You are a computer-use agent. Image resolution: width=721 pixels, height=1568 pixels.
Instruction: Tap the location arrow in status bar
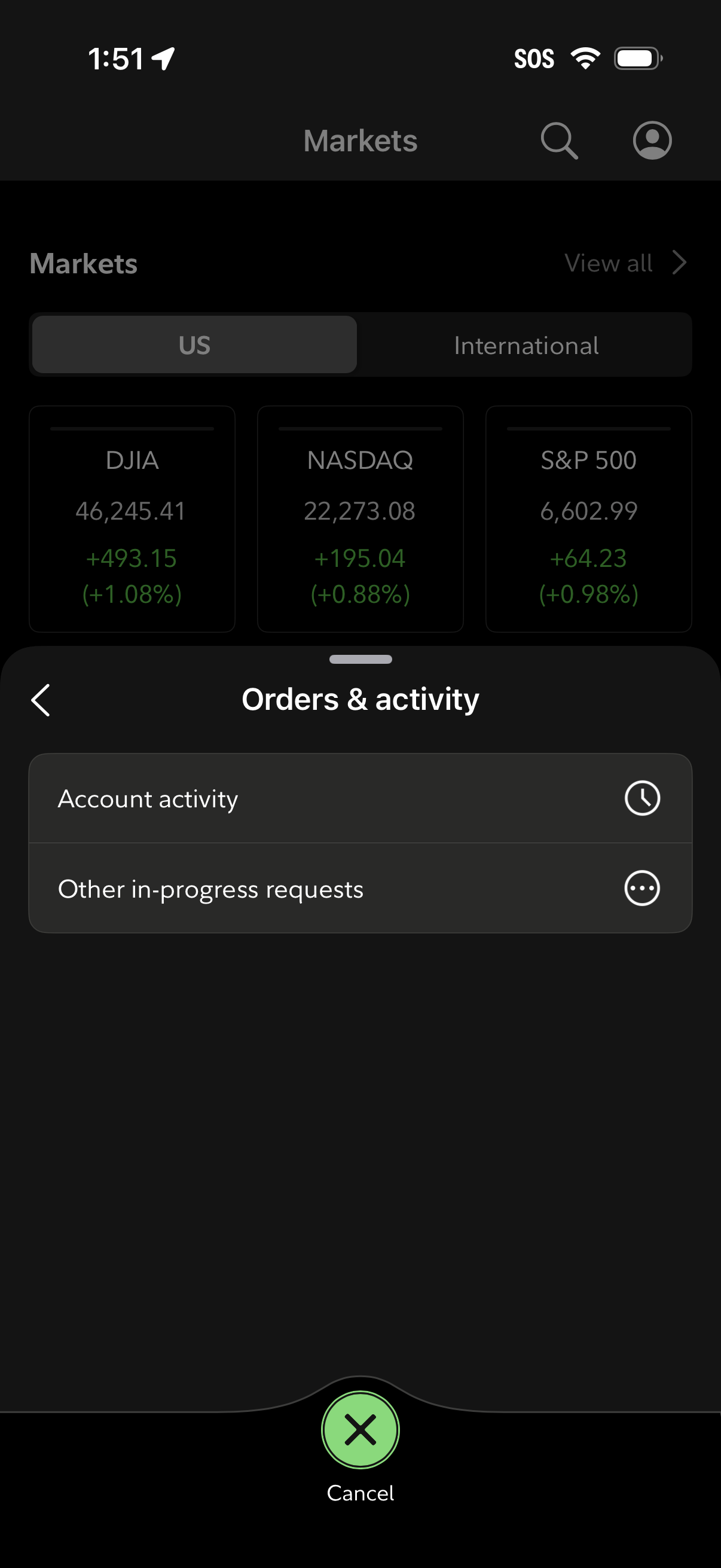click(x=164, y=59)
